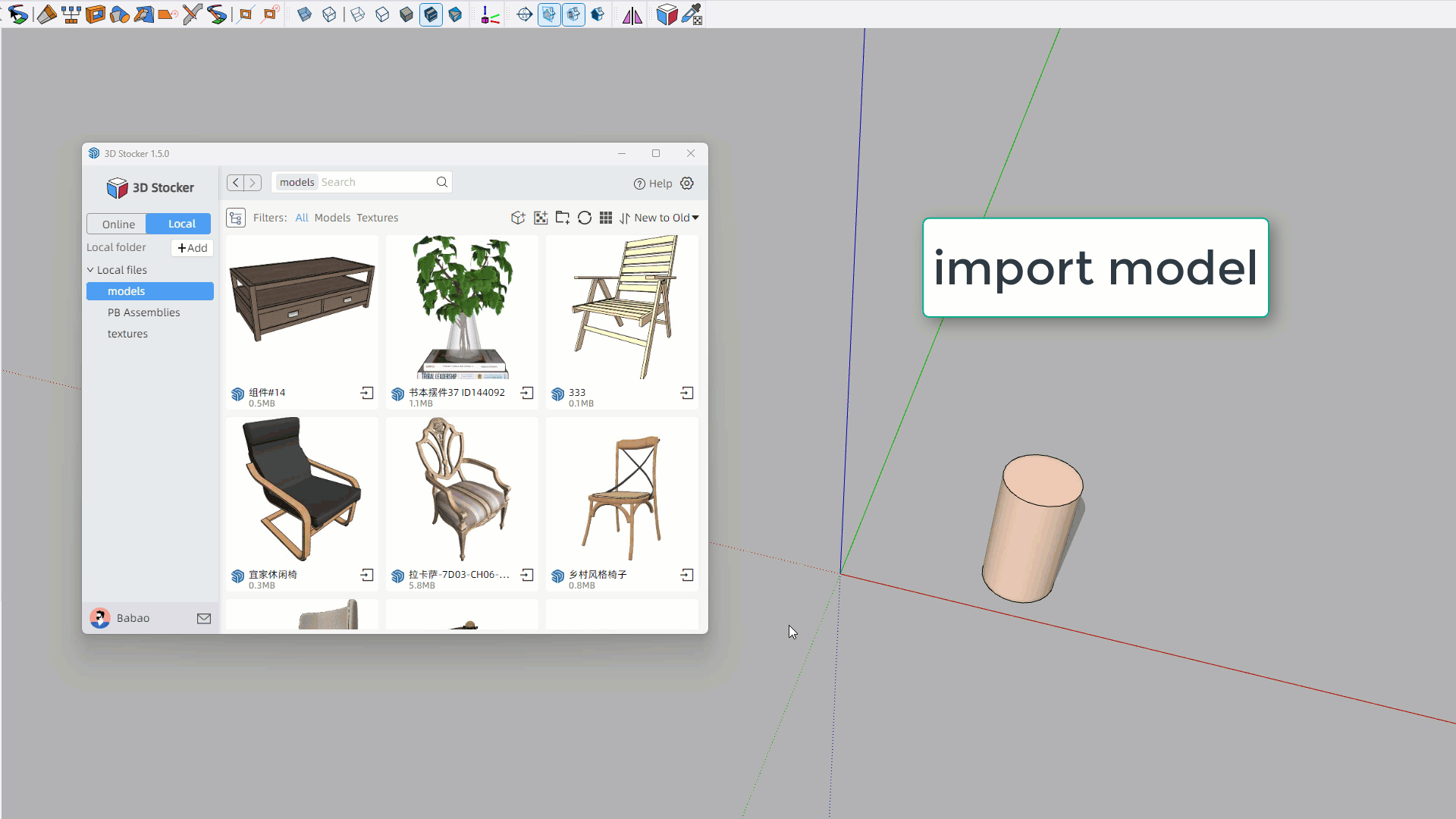This screenshot has width=1456, height=819.
Task: Switch to the Online tab
Action: click(x=118, y=224)
